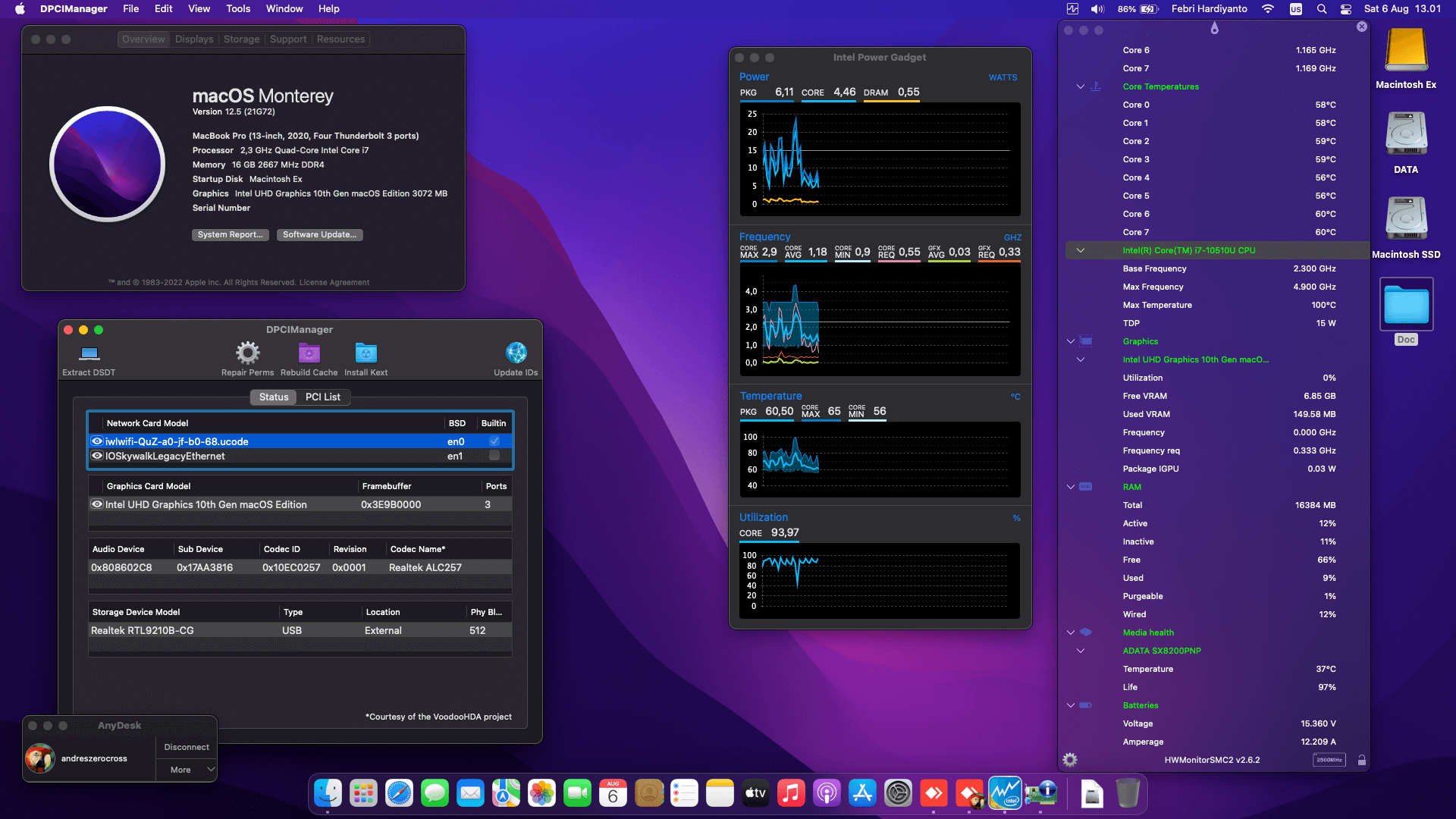Open the Tools menu in the menu bar
Viewport: 1456px width, 819px height.
[x=238, y=9]
